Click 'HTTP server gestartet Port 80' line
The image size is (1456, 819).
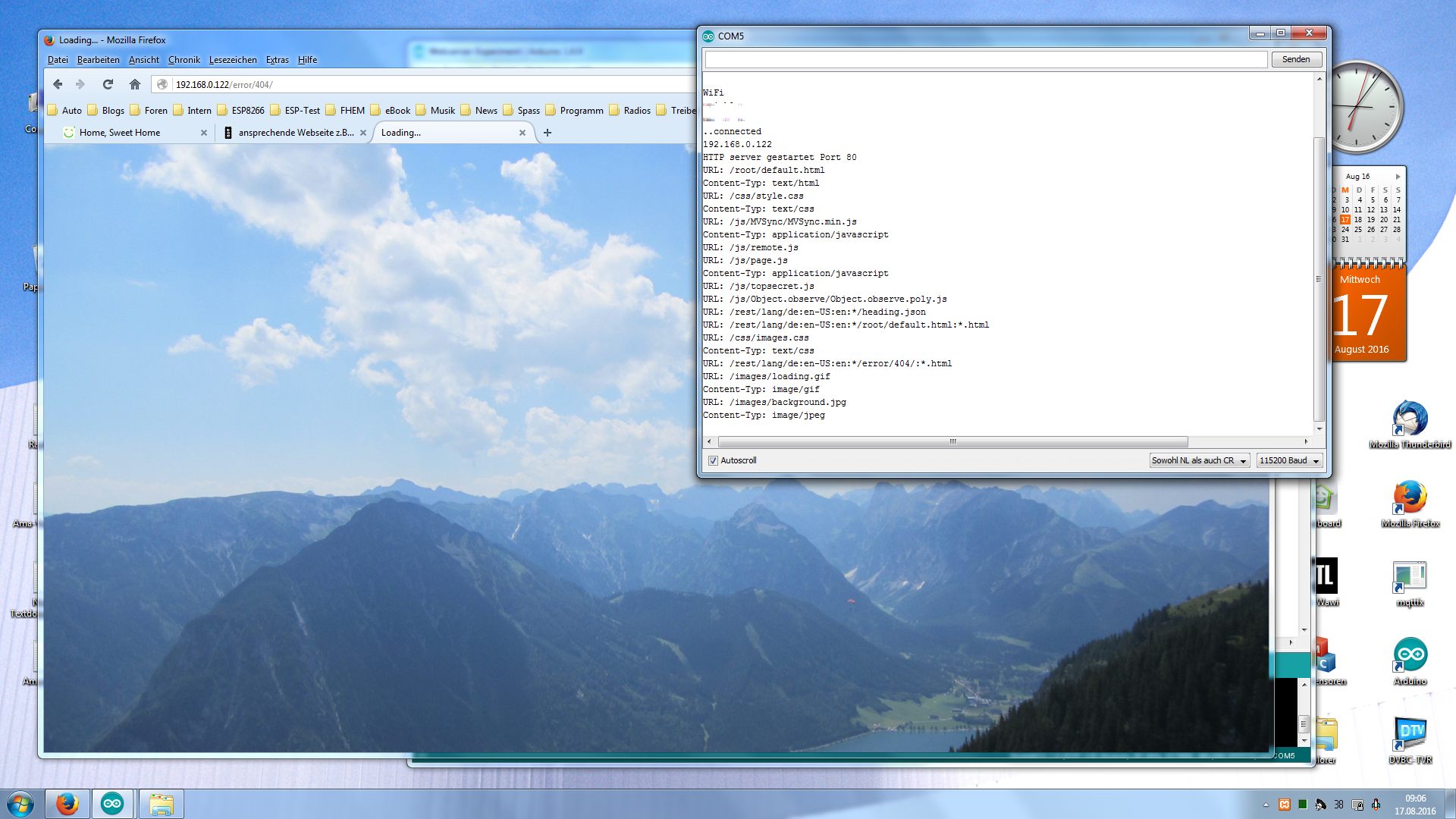[780, 157]
